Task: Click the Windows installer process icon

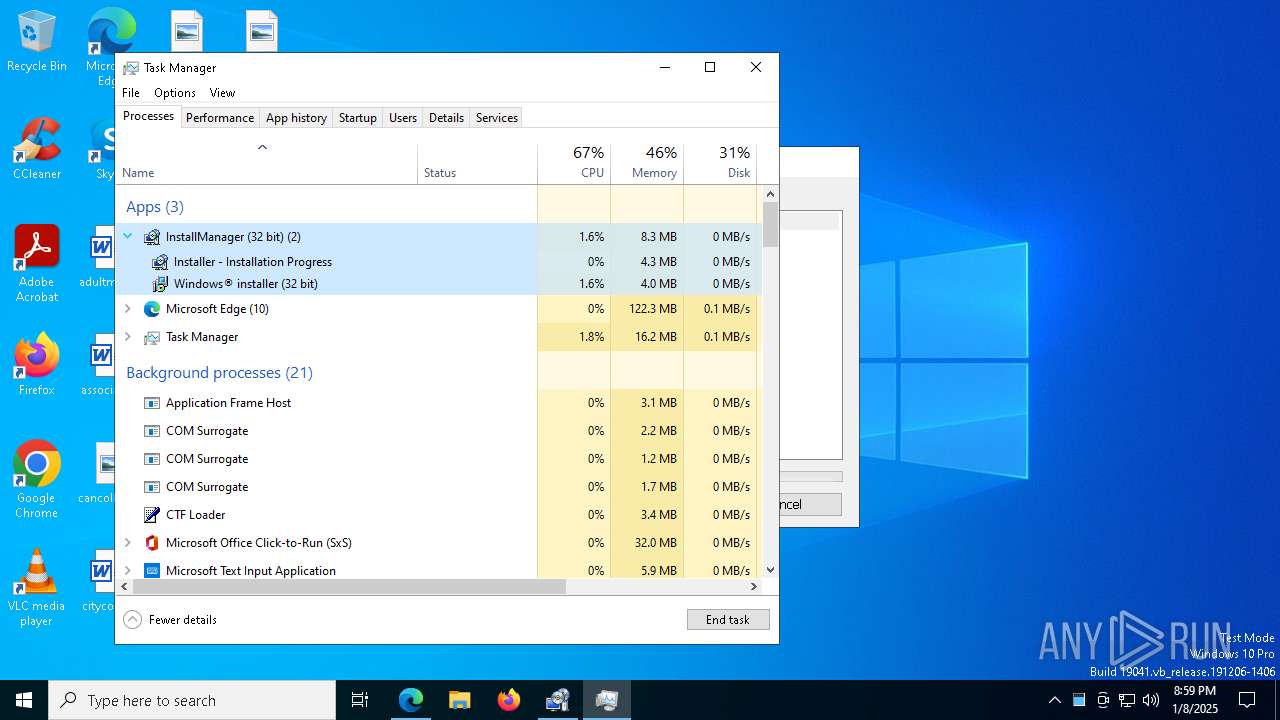Action: 160,284
